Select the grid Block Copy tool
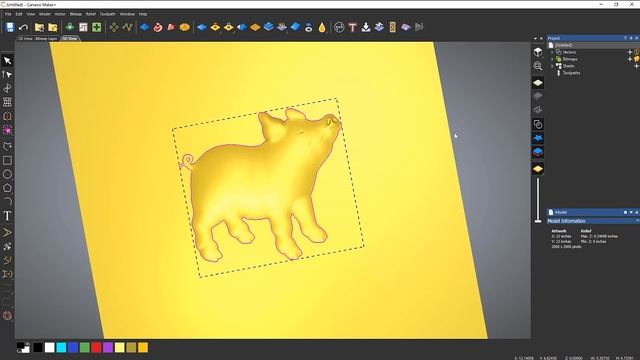 pyautogui.click(x=7, y=102)
